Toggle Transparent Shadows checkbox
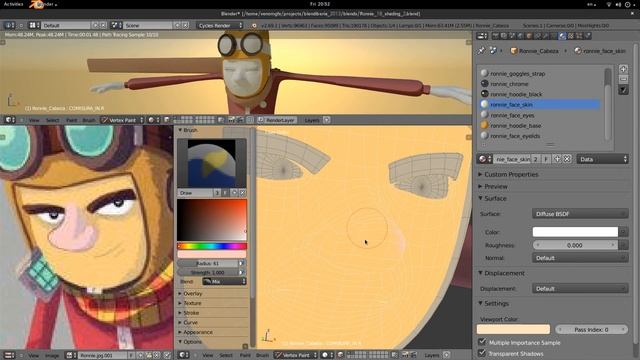 tap(482, 353)
